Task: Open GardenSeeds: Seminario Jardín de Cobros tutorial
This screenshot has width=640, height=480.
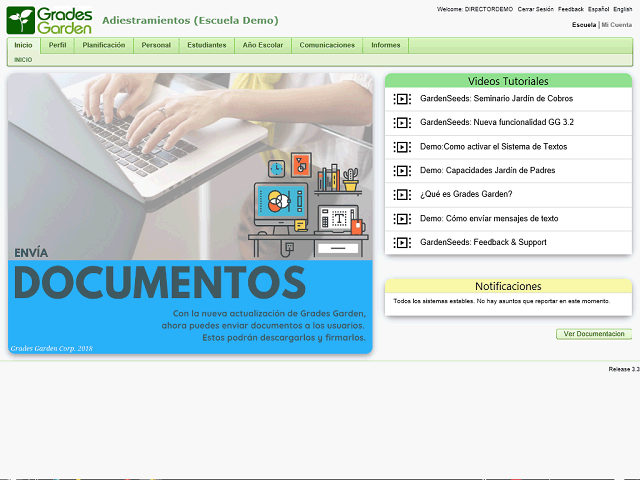Action: pyautogui.click(x=496, y=99)
